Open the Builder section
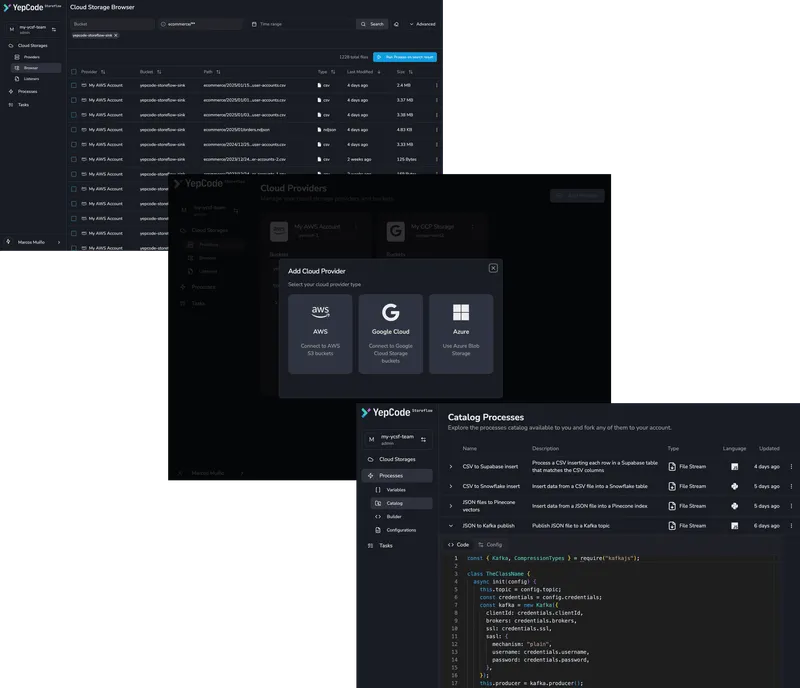This screenshot has width=800, height=688. click(392, 516)
